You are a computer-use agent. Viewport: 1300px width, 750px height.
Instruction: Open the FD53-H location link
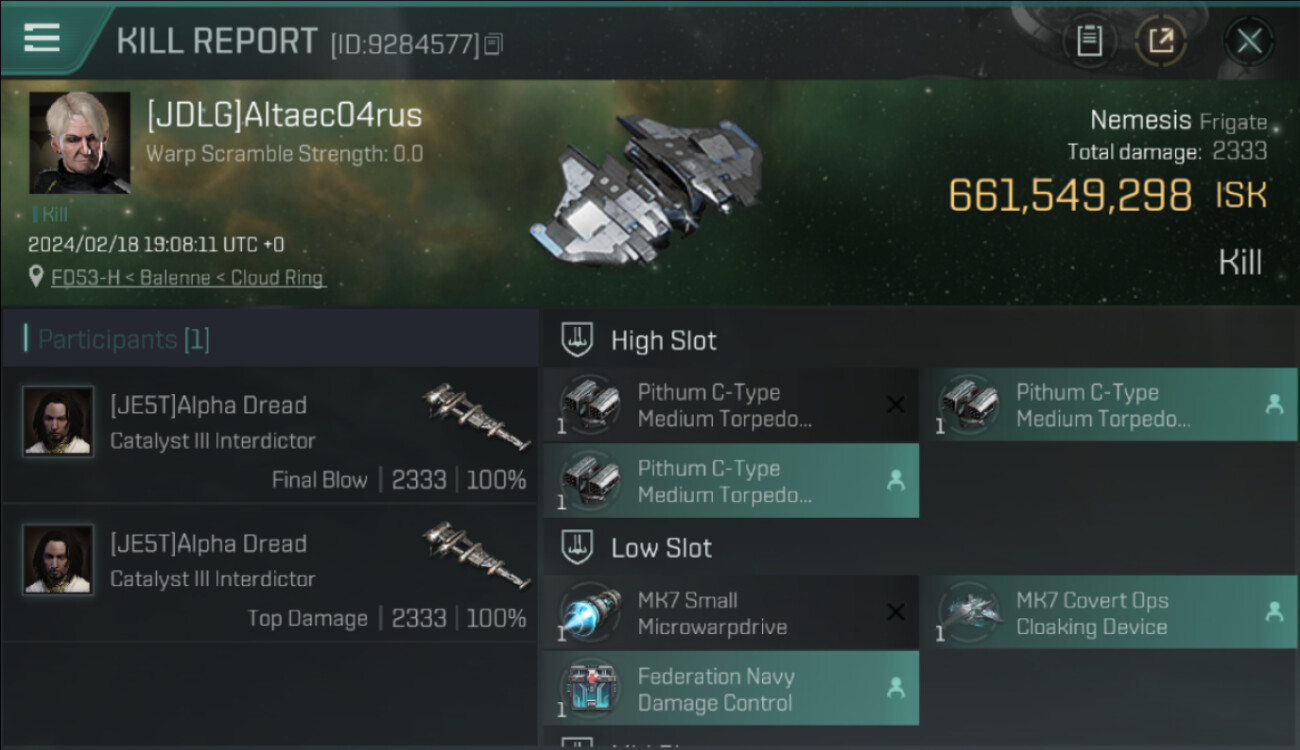(188, 277)
